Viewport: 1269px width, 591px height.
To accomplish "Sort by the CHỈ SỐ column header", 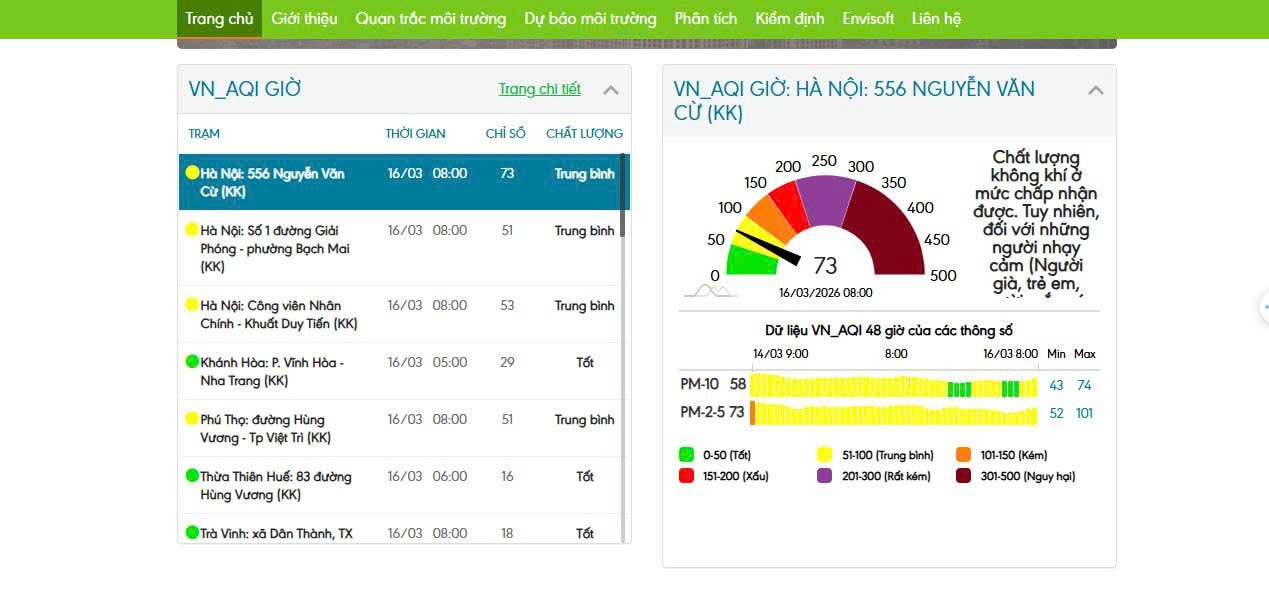I will (x=505, y=133).
